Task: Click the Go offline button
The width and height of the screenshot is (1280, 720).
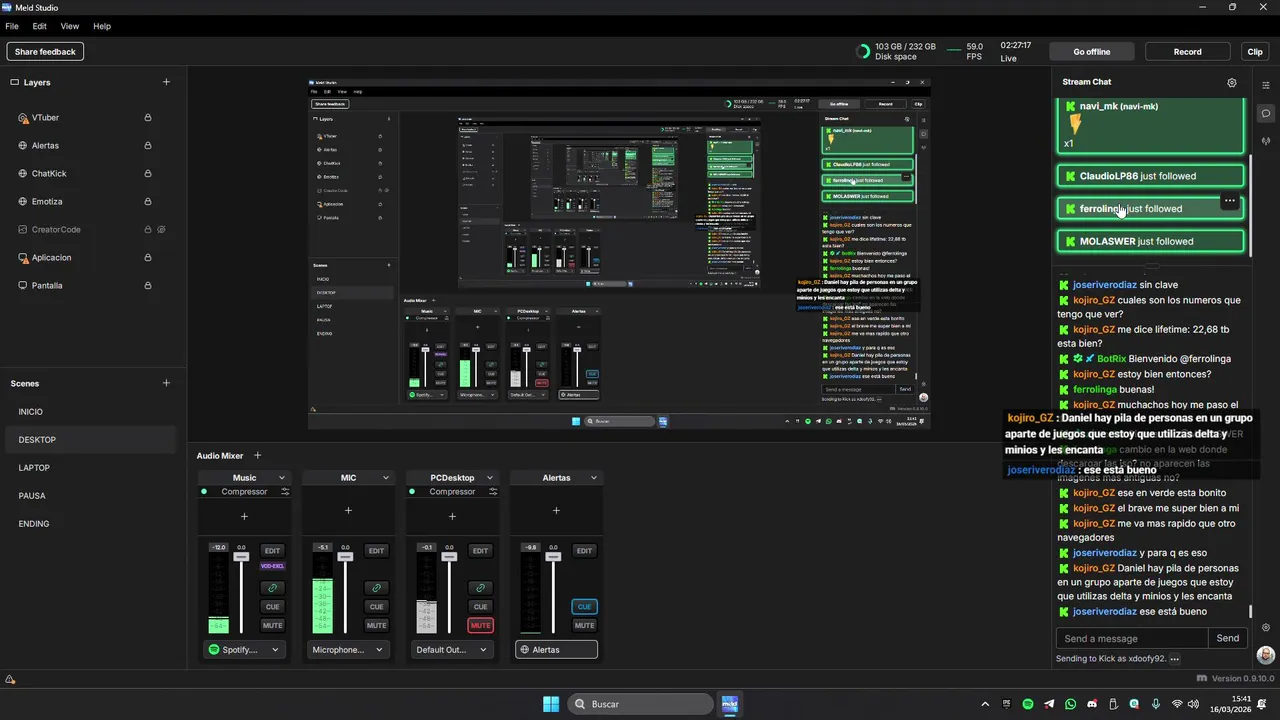Action: click(1092, 52)
